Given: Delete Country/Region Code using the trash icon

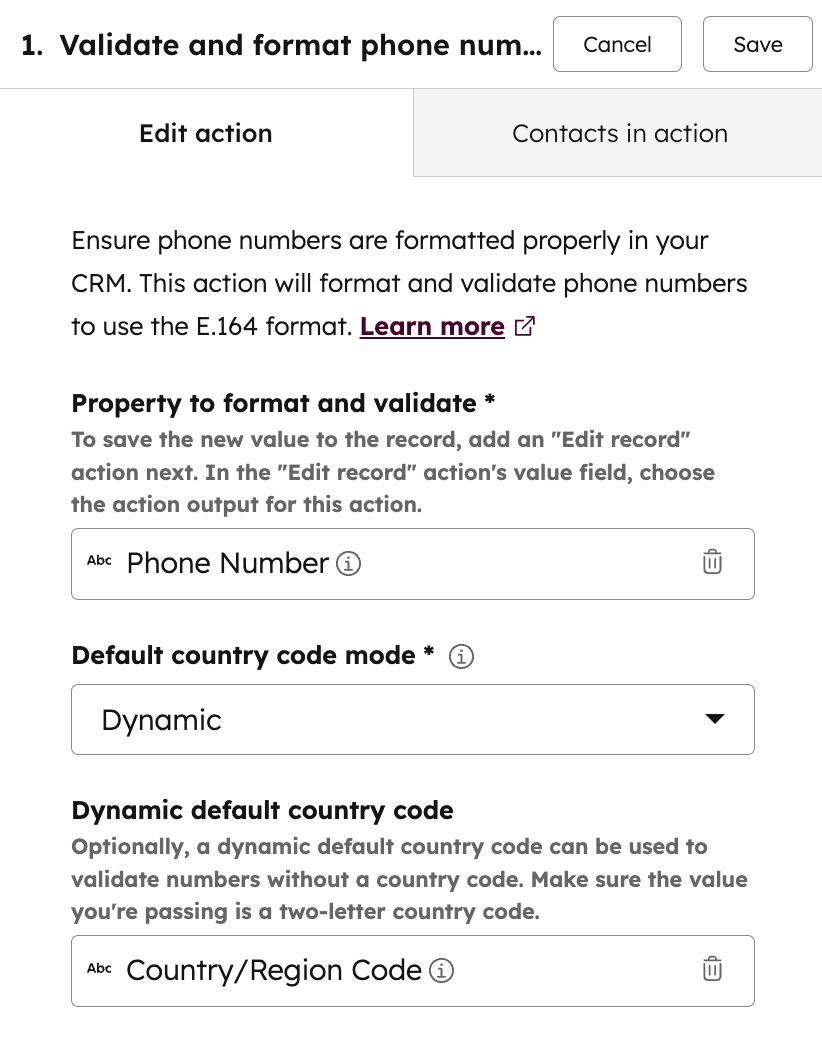Looking at the screenshot, I should click(x=712, y=969).
